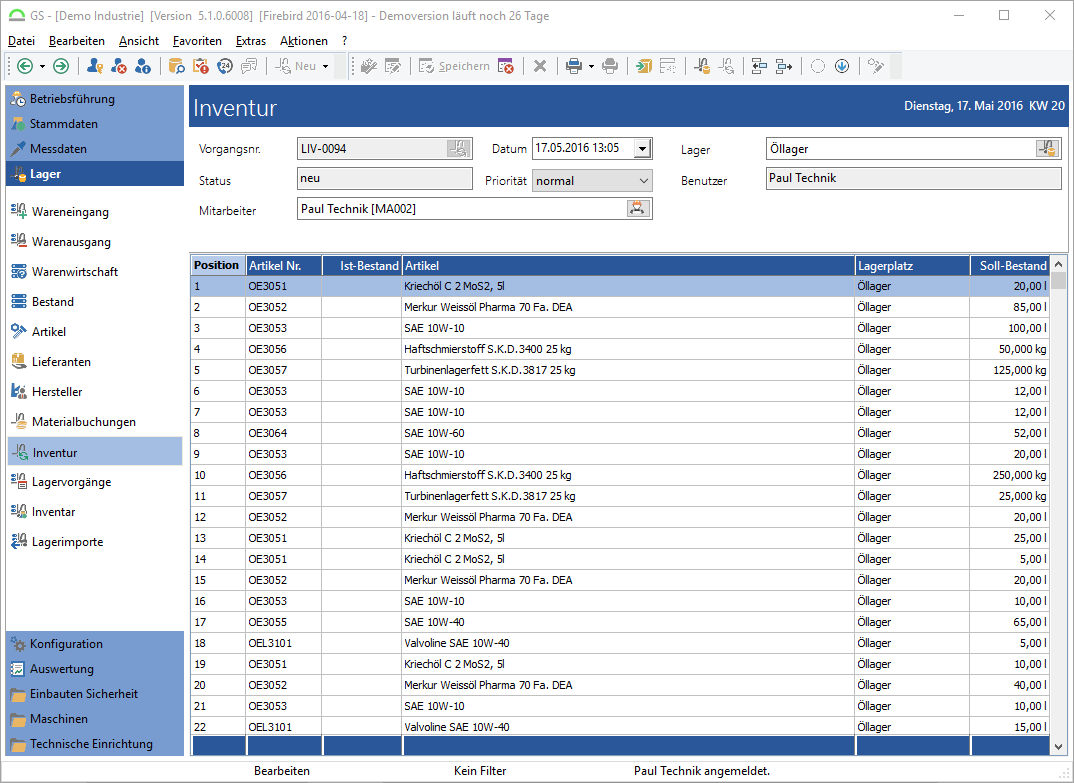The width and height of the screenshot is (1074, 783).
Task: Click the blue printer icon
Action: 574,66
